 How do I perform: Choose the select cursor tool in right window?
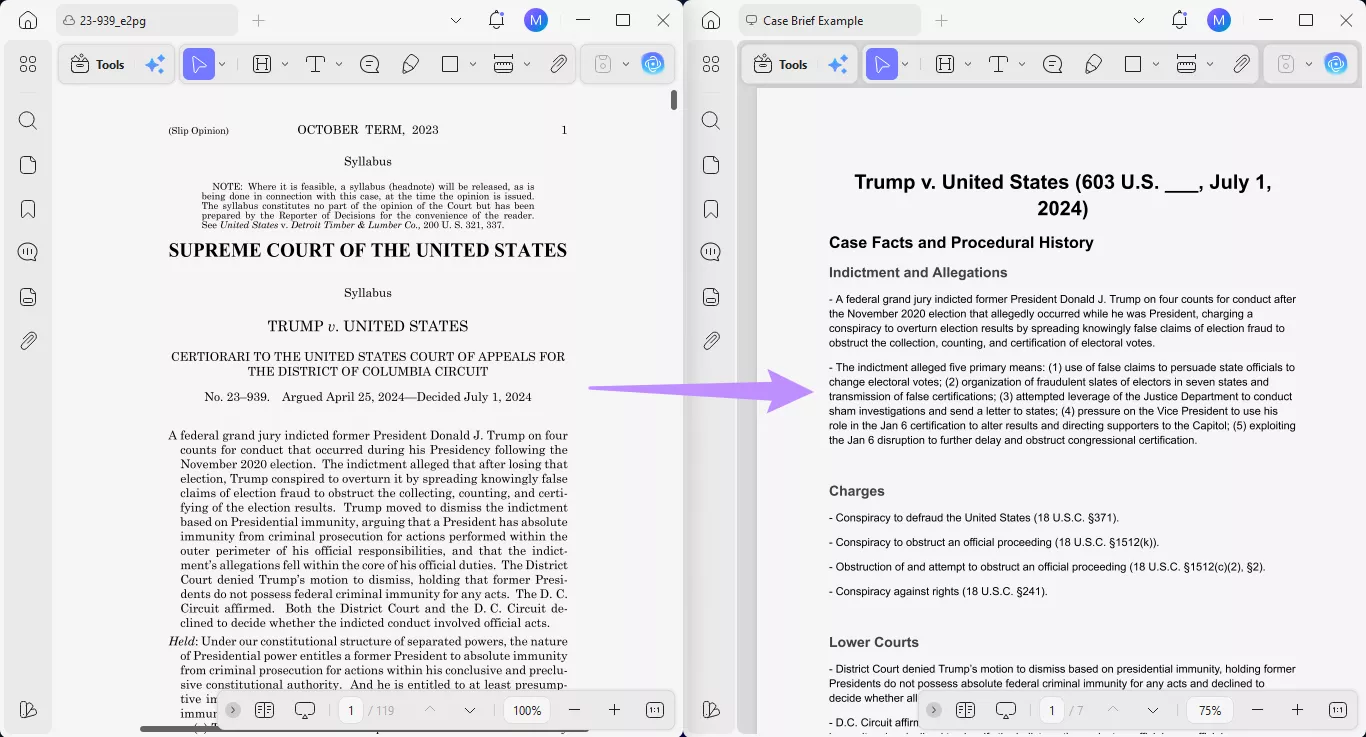pos(882,64)
